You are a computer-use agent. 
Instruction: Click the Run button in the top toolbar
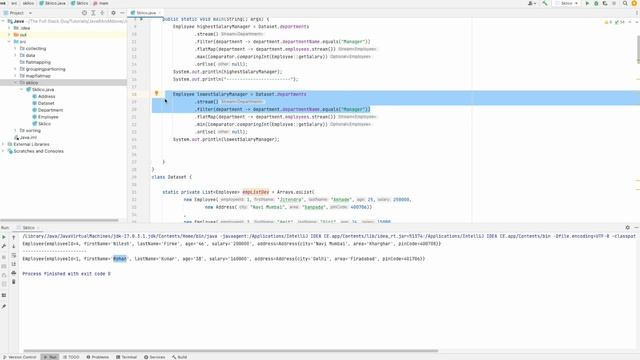(587, 3)
